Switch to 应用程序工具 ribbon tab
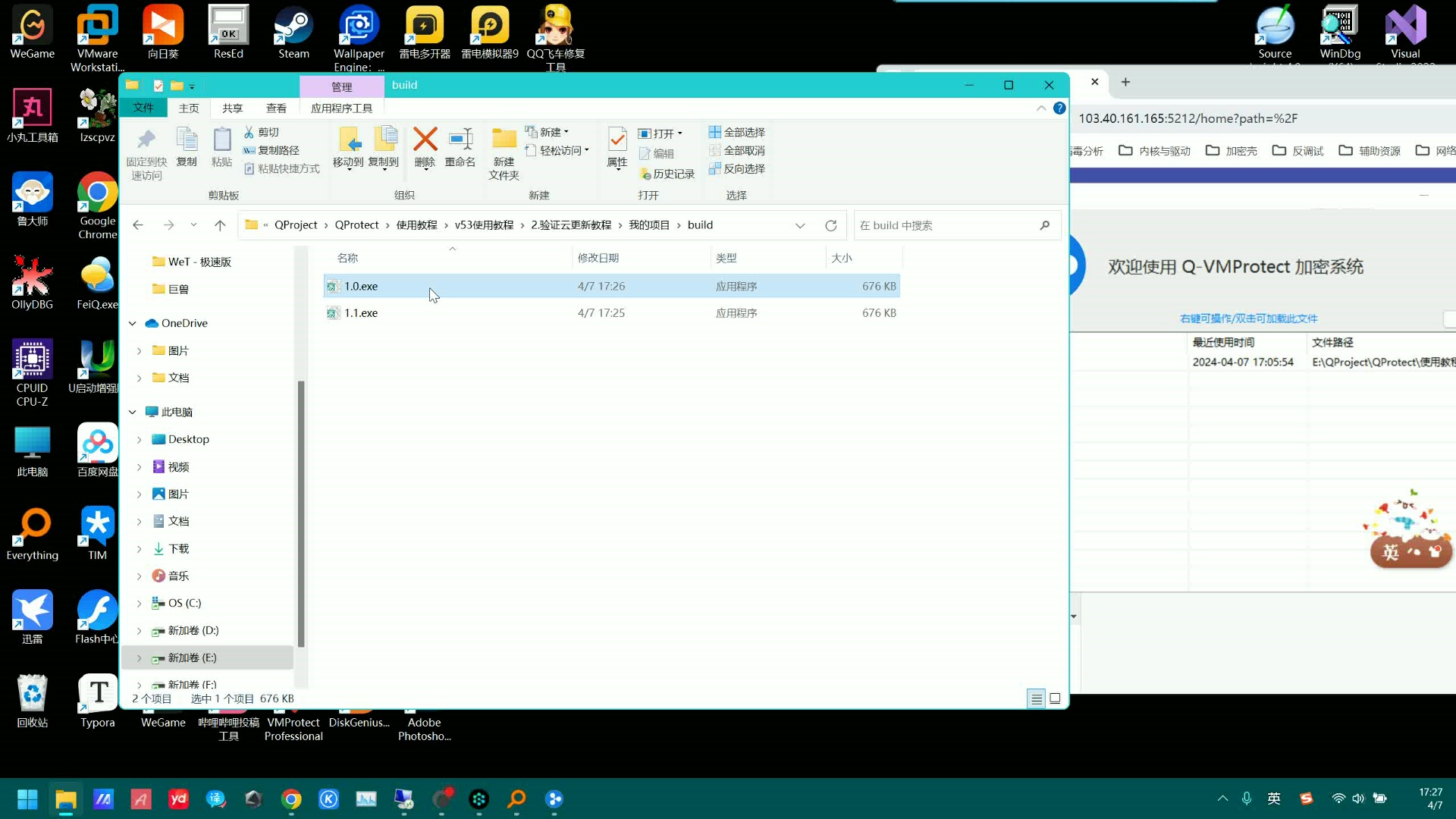 342,108
